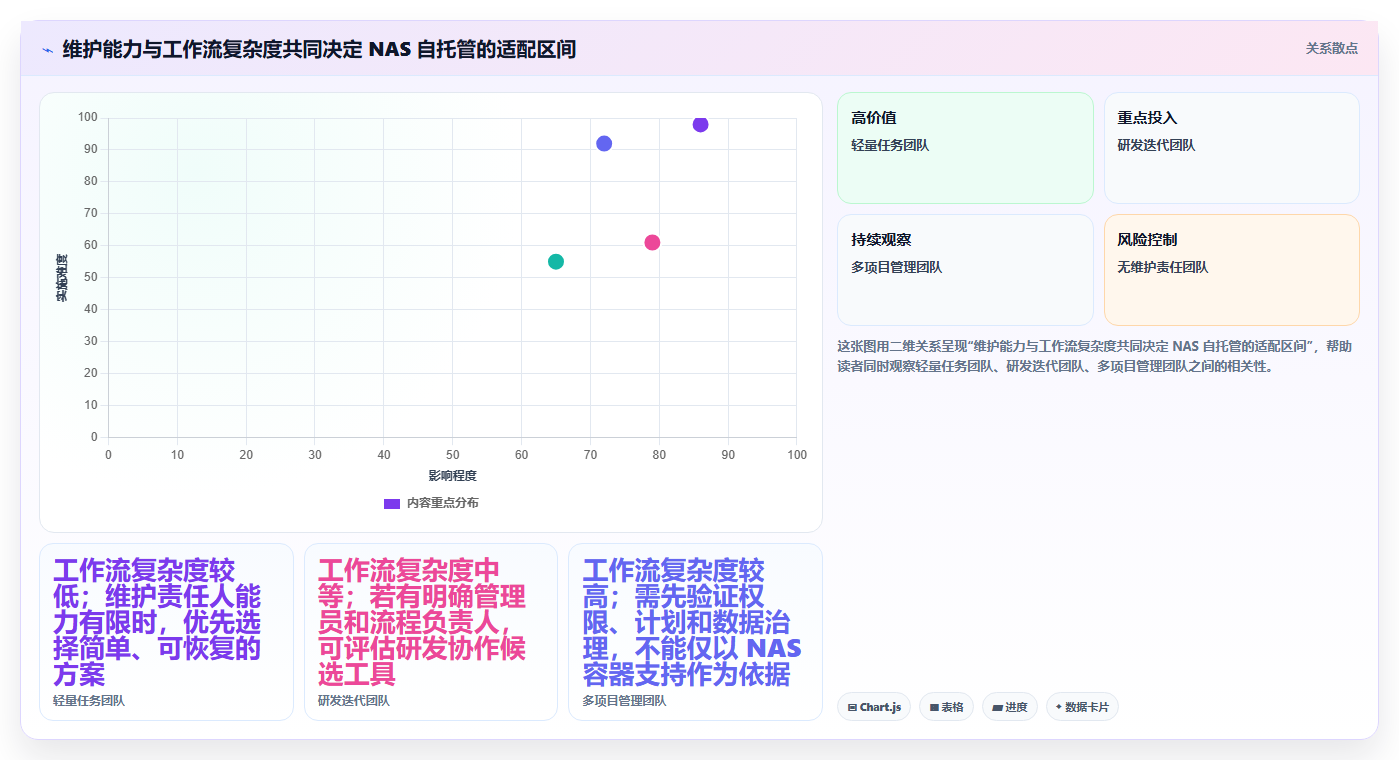Click the 内容重点分布 legend label
The image size is (1399, 760).
[x=442, y=503]
